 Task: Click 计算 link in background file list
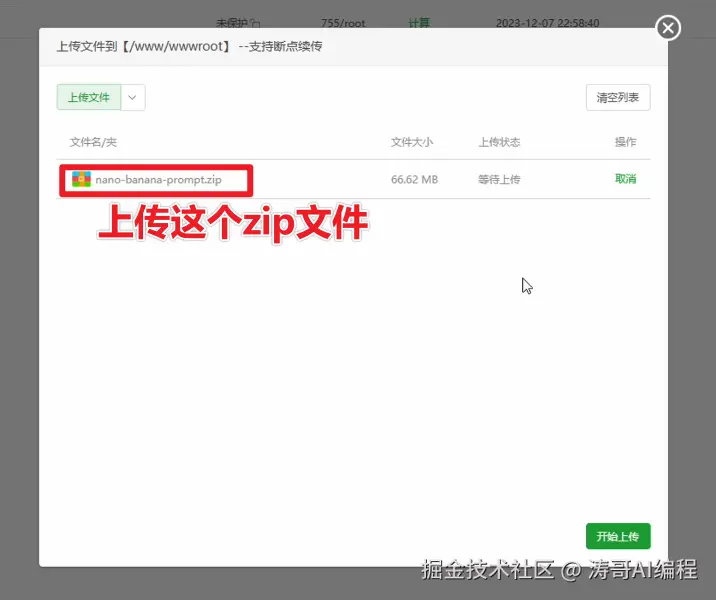click(x=419, y=22)
